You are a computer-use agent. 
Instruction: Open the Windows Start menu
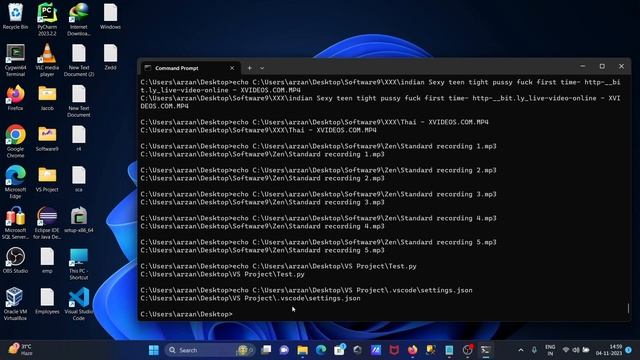click(154, 350)
